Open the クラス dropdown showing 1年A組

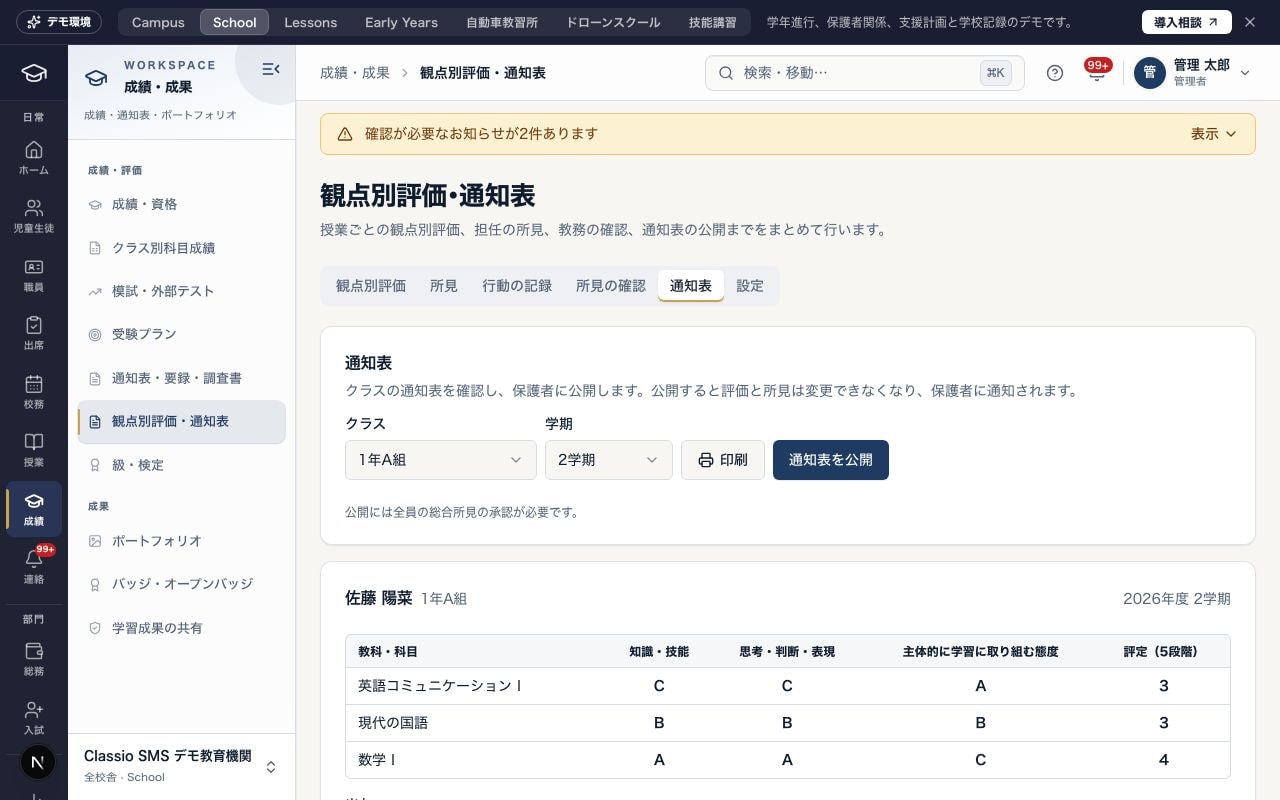point(441,460)
